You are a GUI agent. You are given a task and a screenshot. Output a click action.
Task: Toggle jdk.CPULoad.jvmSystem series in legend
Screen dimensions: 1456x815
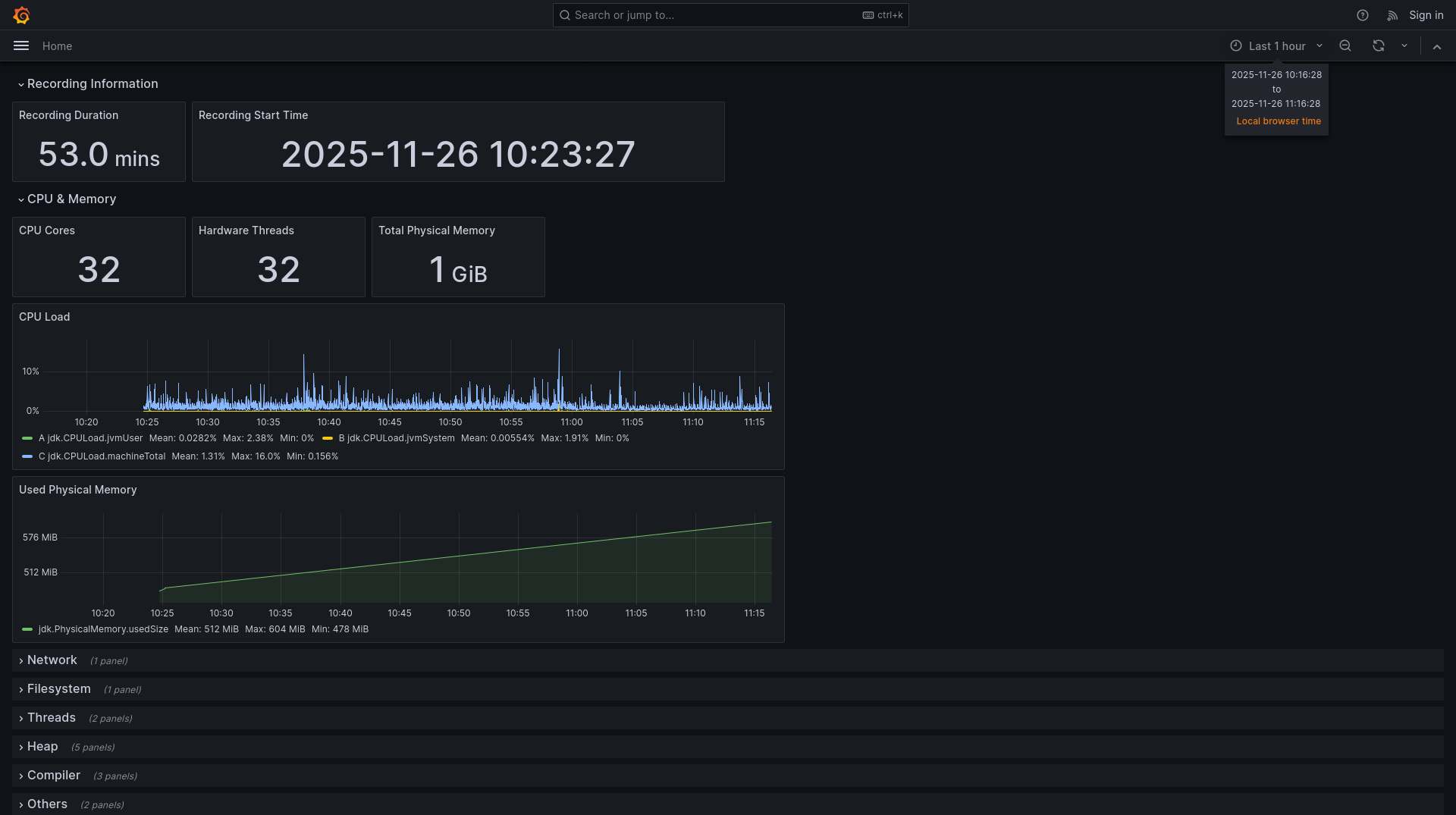(x=396, y=438)
